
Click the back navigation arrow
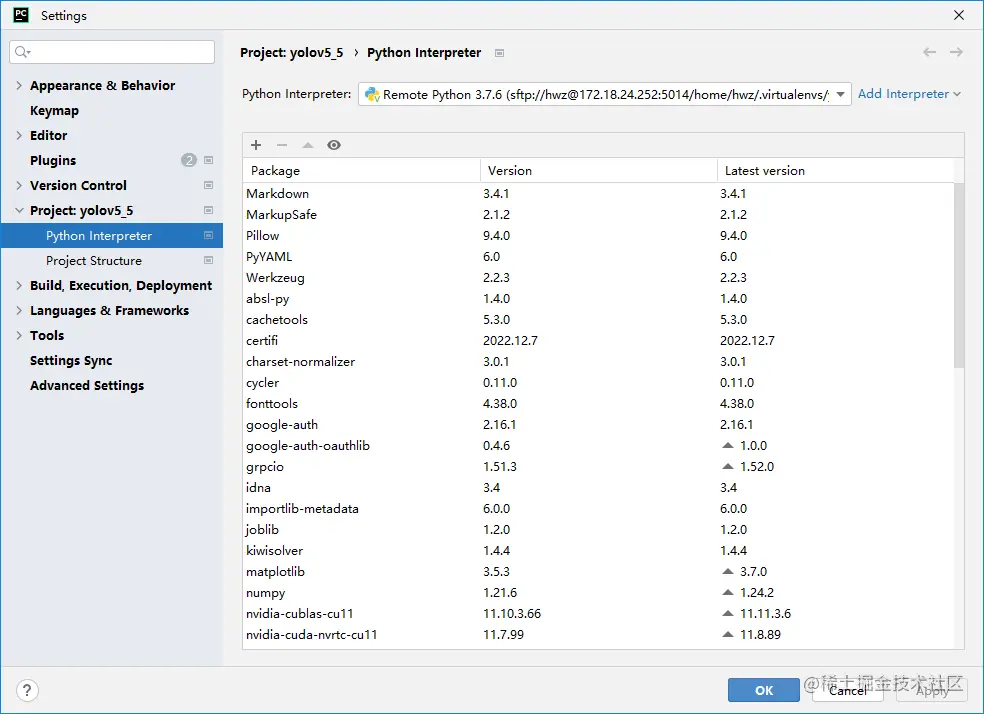point(930,52)
